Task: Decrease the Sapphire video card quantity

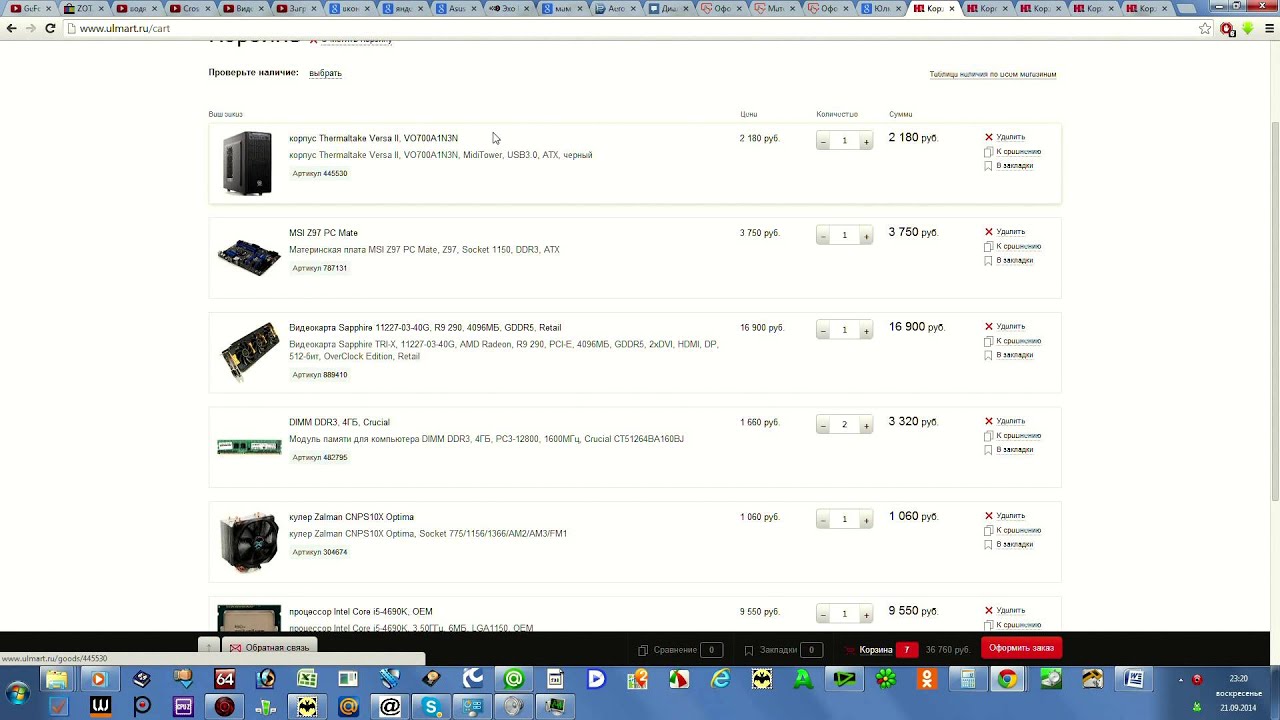Action: click(823, 330)
